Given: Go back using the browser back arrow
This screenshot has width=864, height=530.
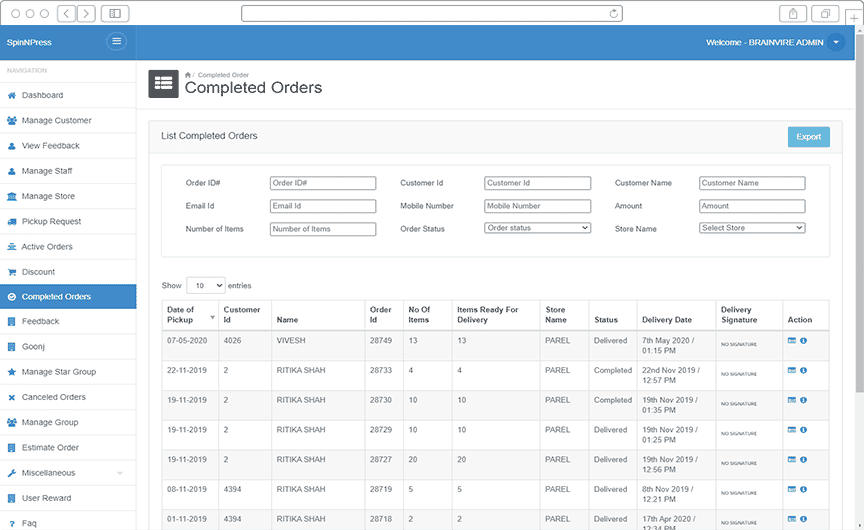Looking at the screenshot, I should click(x=66, y=13).
